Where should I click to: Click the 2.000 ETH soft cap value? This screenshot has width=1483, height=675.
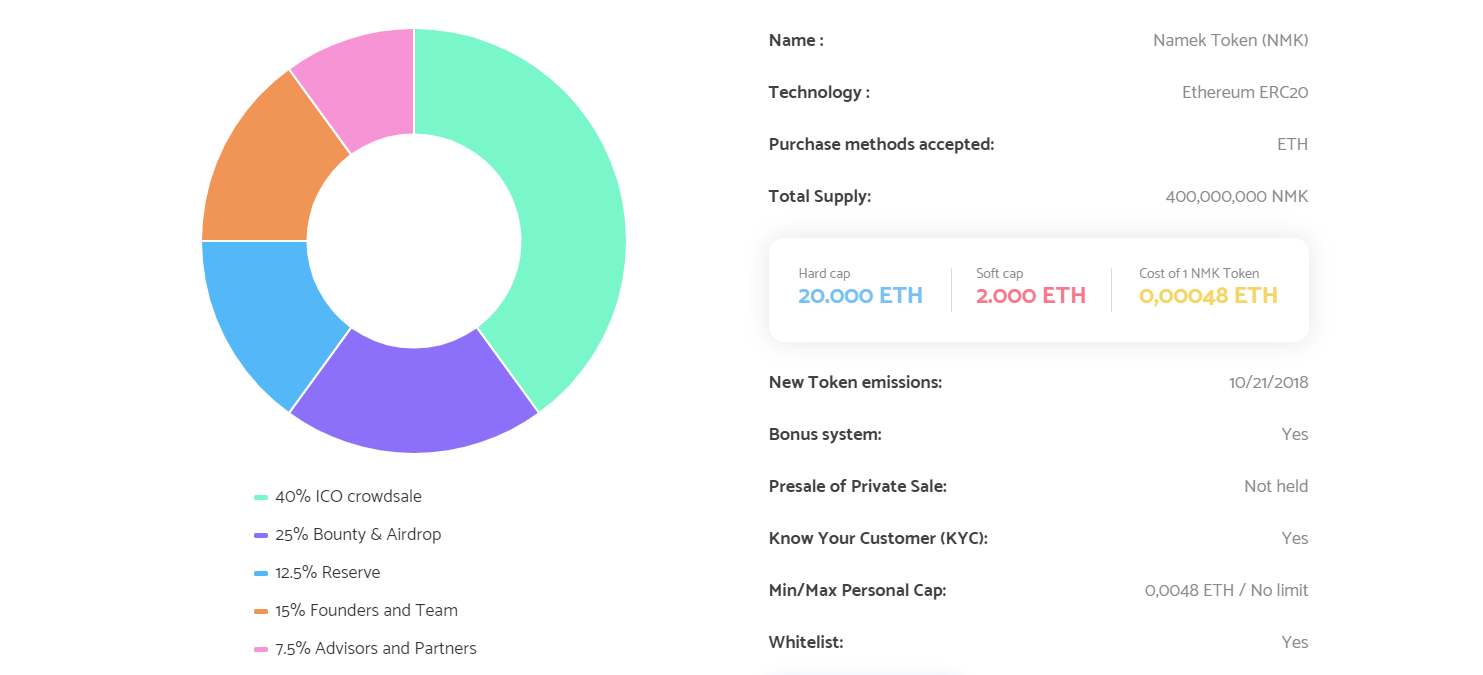[1031, 296]
